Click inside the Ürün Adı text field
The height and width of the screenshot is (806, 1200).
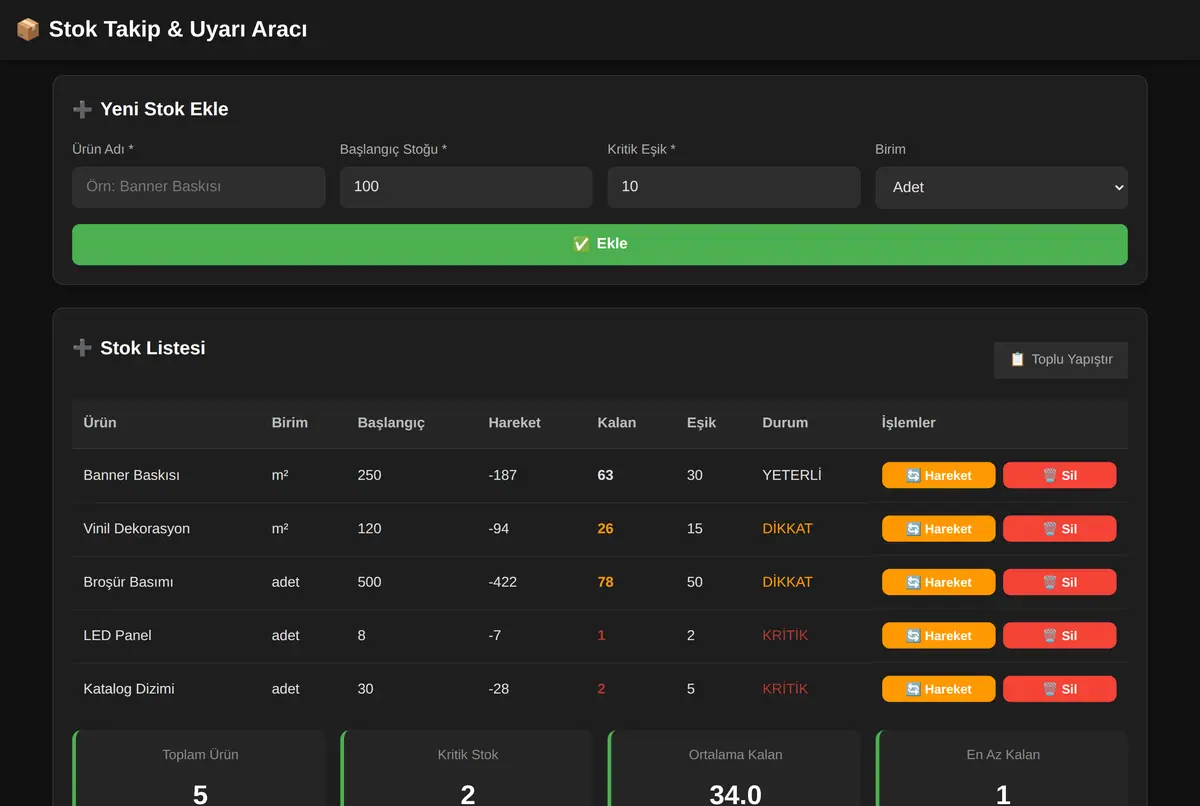(x=199, y=187)
